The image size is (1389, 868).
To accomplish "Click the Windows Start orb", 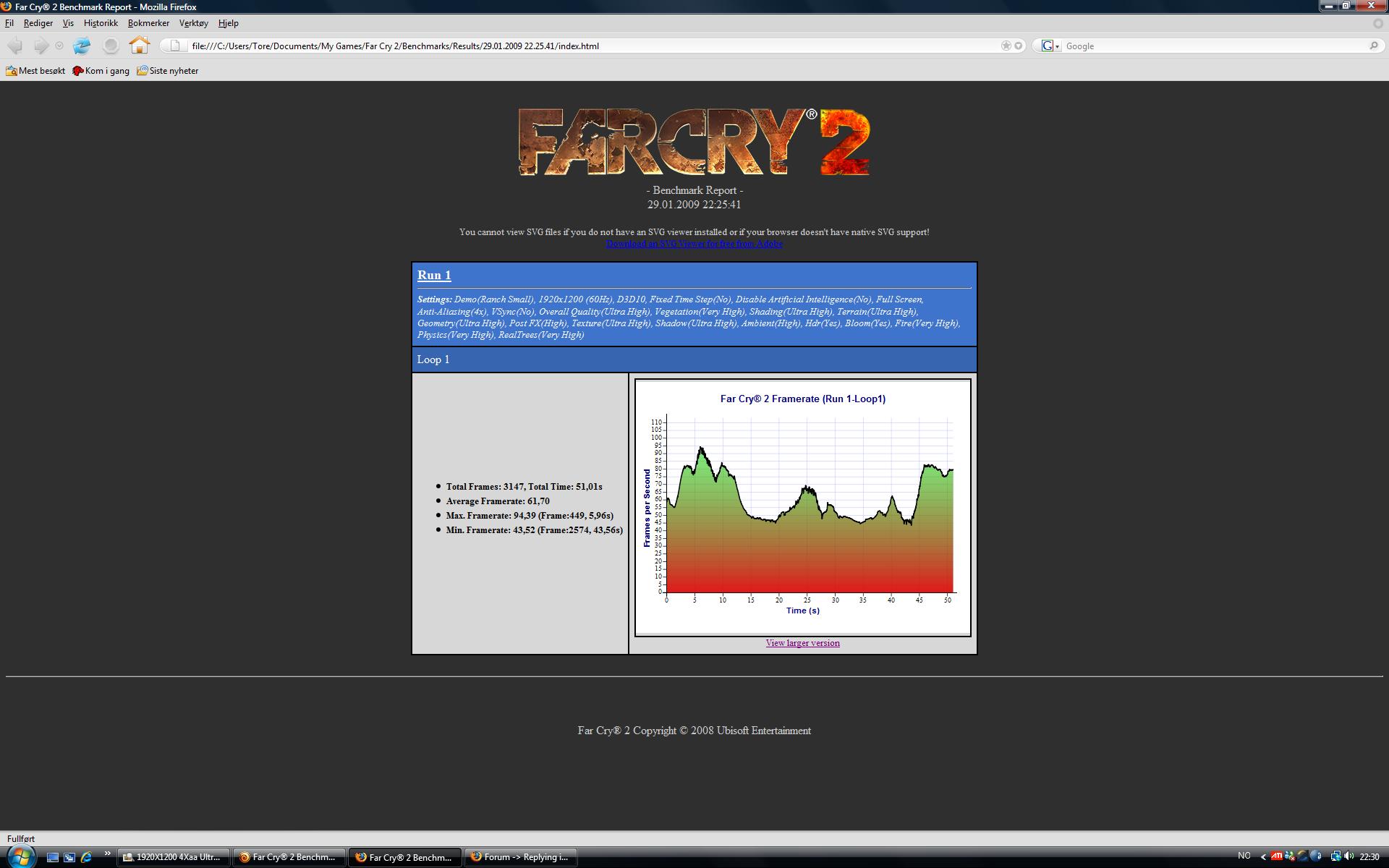I will [x=20, y=856].
